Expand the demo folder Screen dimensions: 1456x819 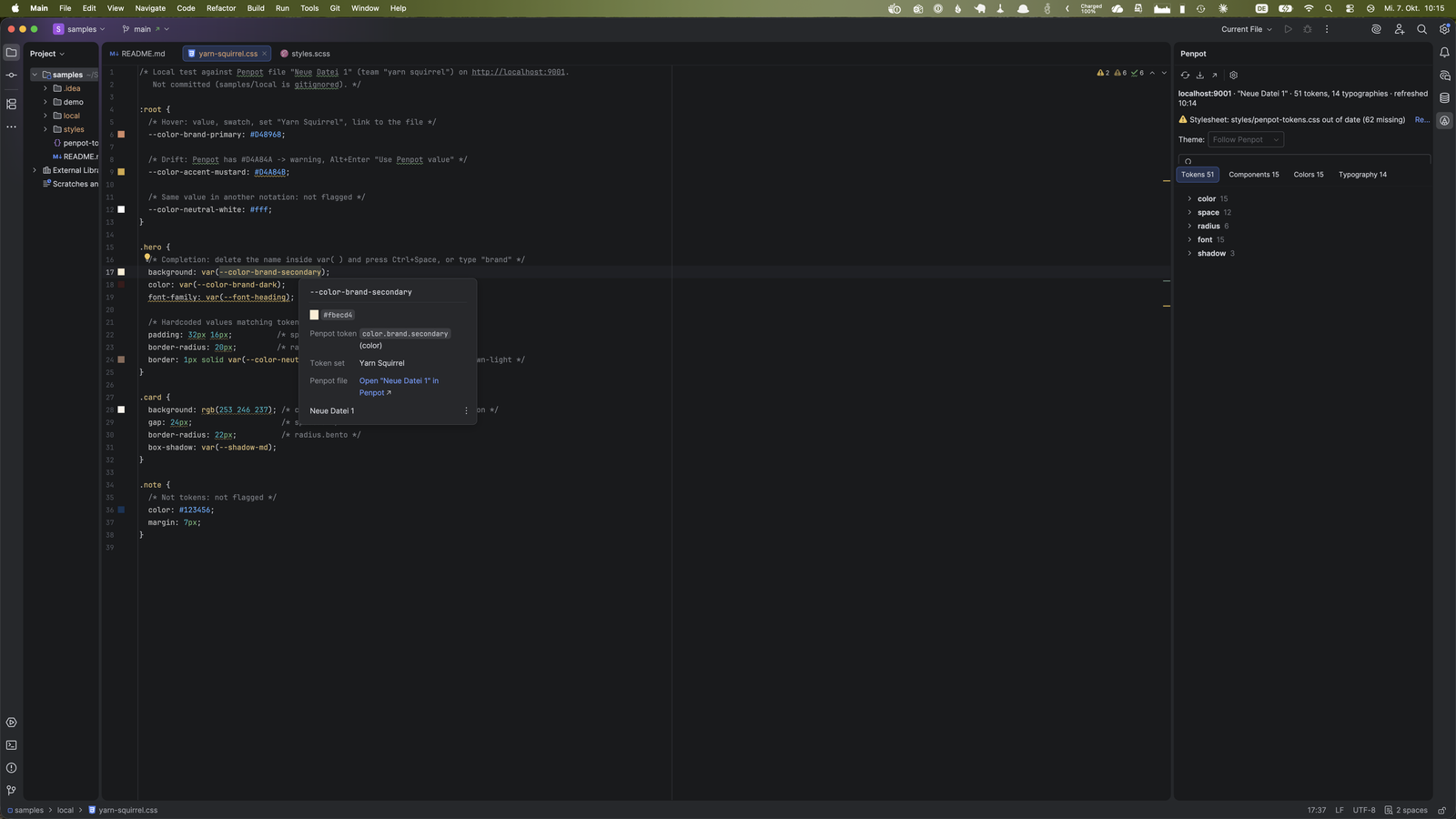45,102
